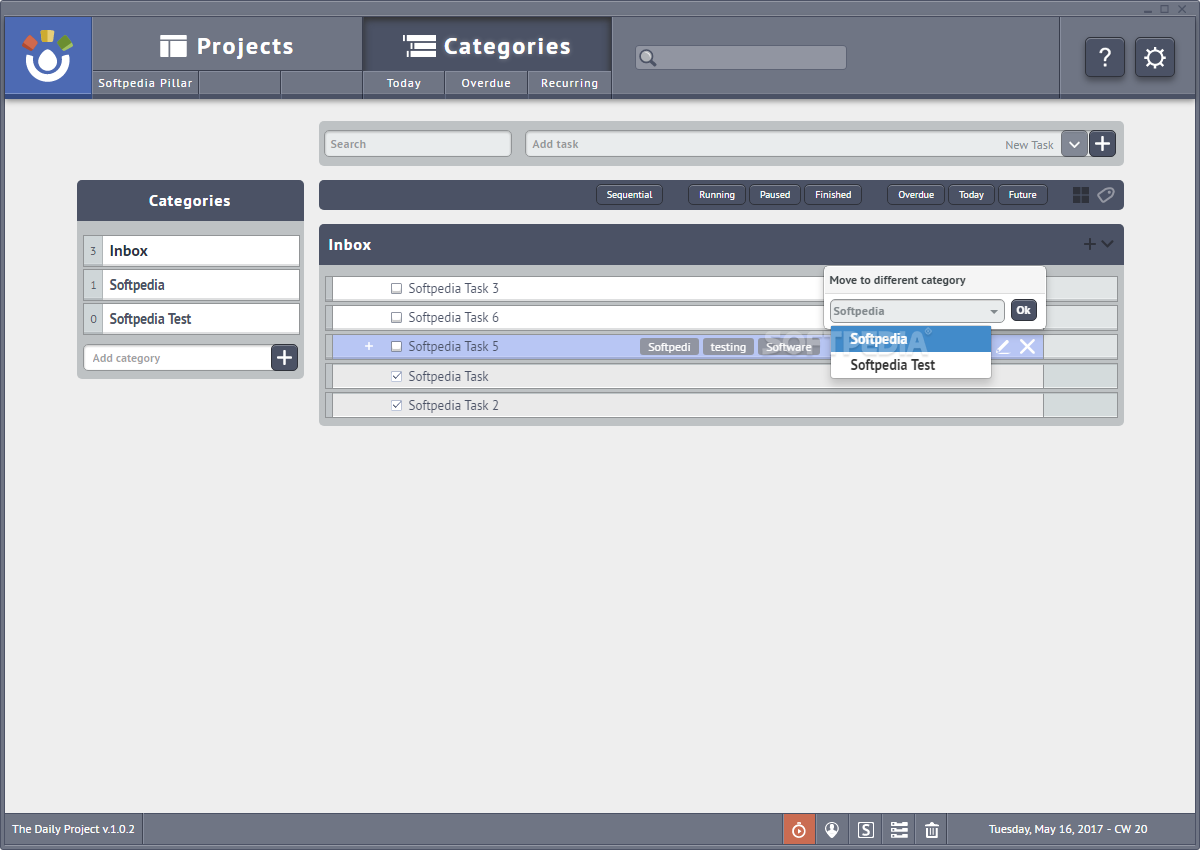This screenshot has height=850, width=1200.
Task: Open the list rows icon in status bar
Action: [899, 829]
